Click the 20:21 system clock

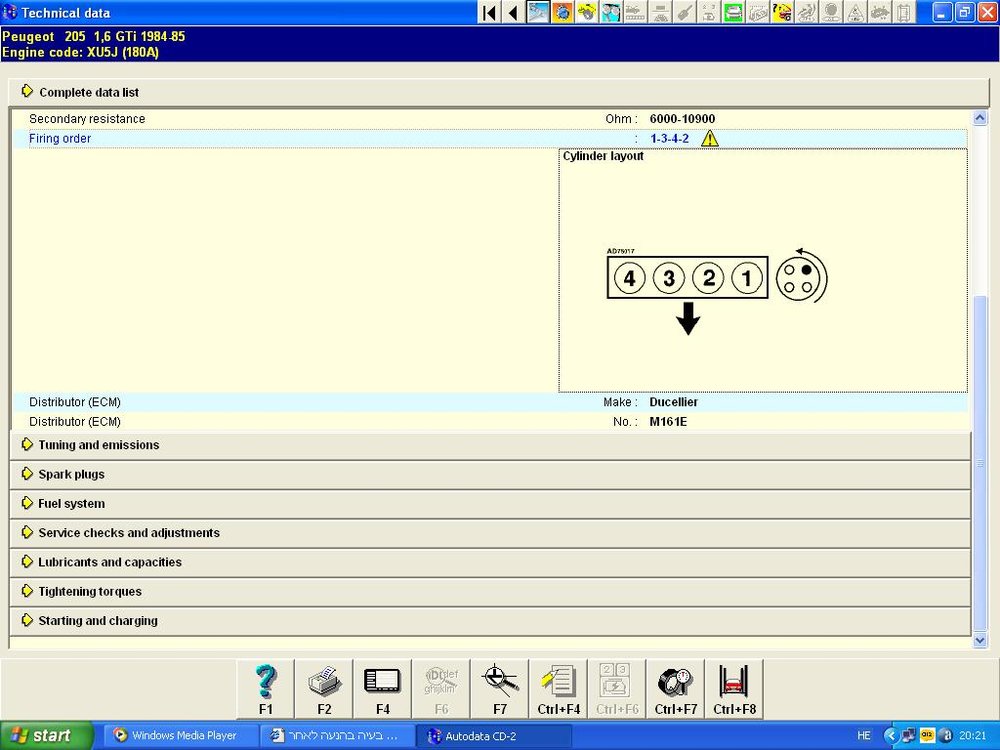click(973, 736)
